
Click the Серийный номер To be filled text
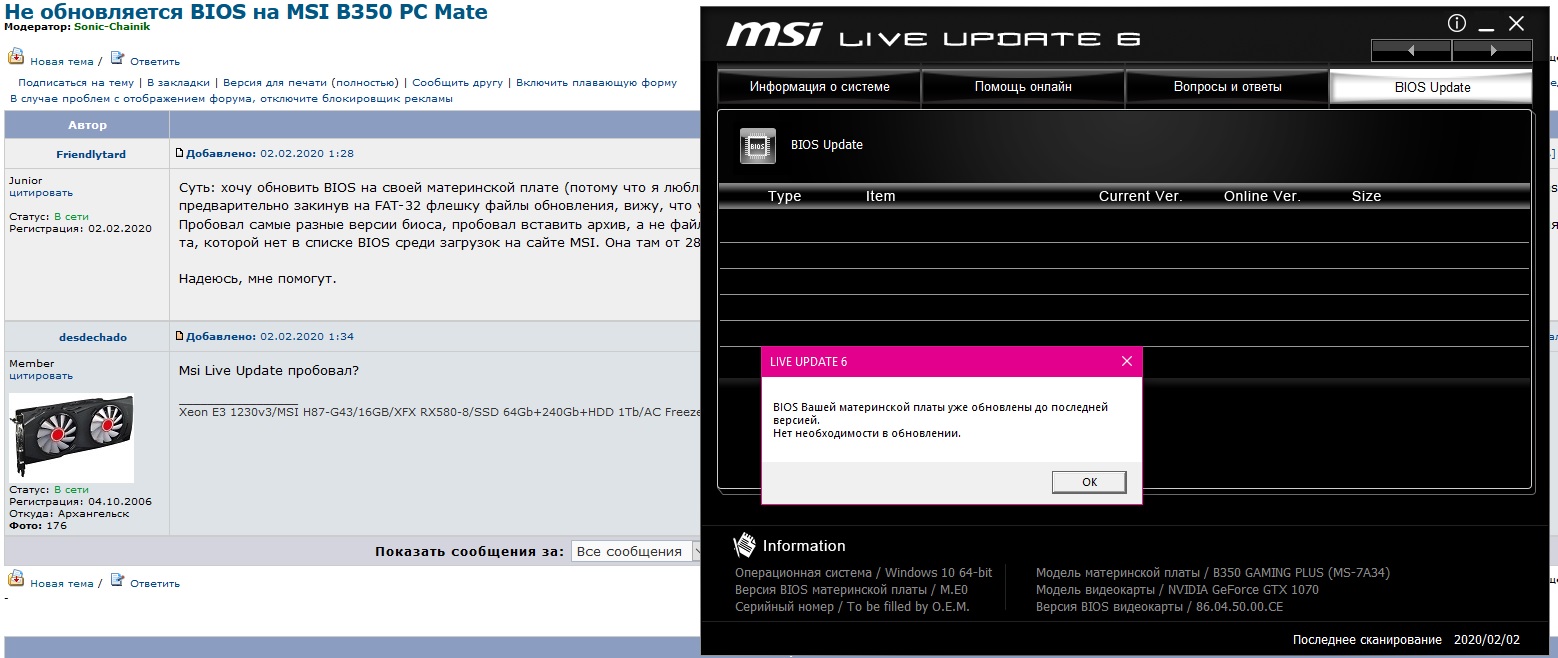tap(852, 607)
